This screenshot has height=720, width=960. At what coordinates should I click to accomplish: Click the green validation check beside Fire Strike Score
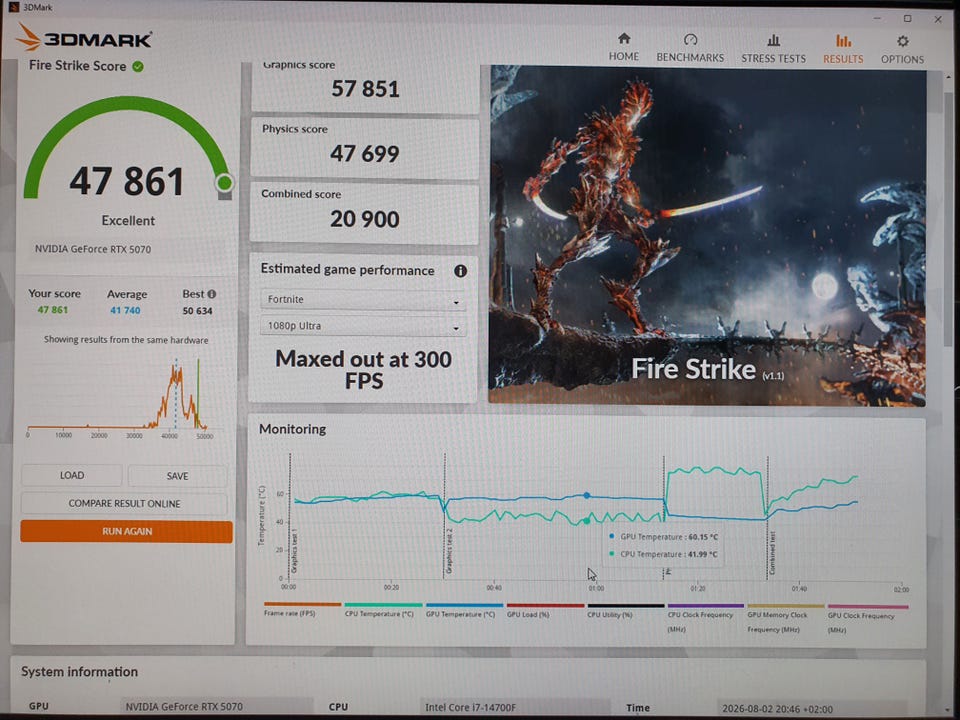tap(138, 66)
